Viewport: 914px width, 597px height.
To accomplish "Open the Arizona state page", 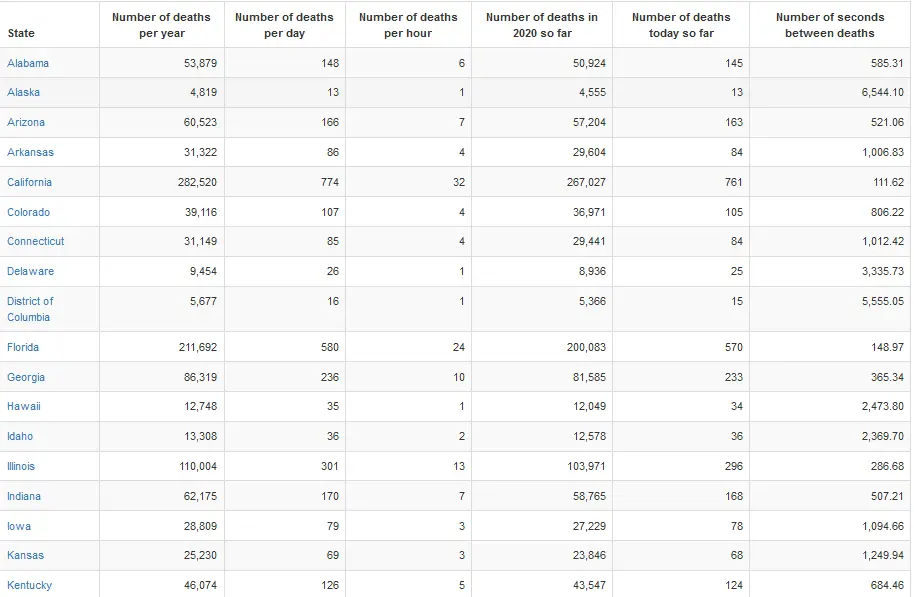I will click(x=26, y=122).
